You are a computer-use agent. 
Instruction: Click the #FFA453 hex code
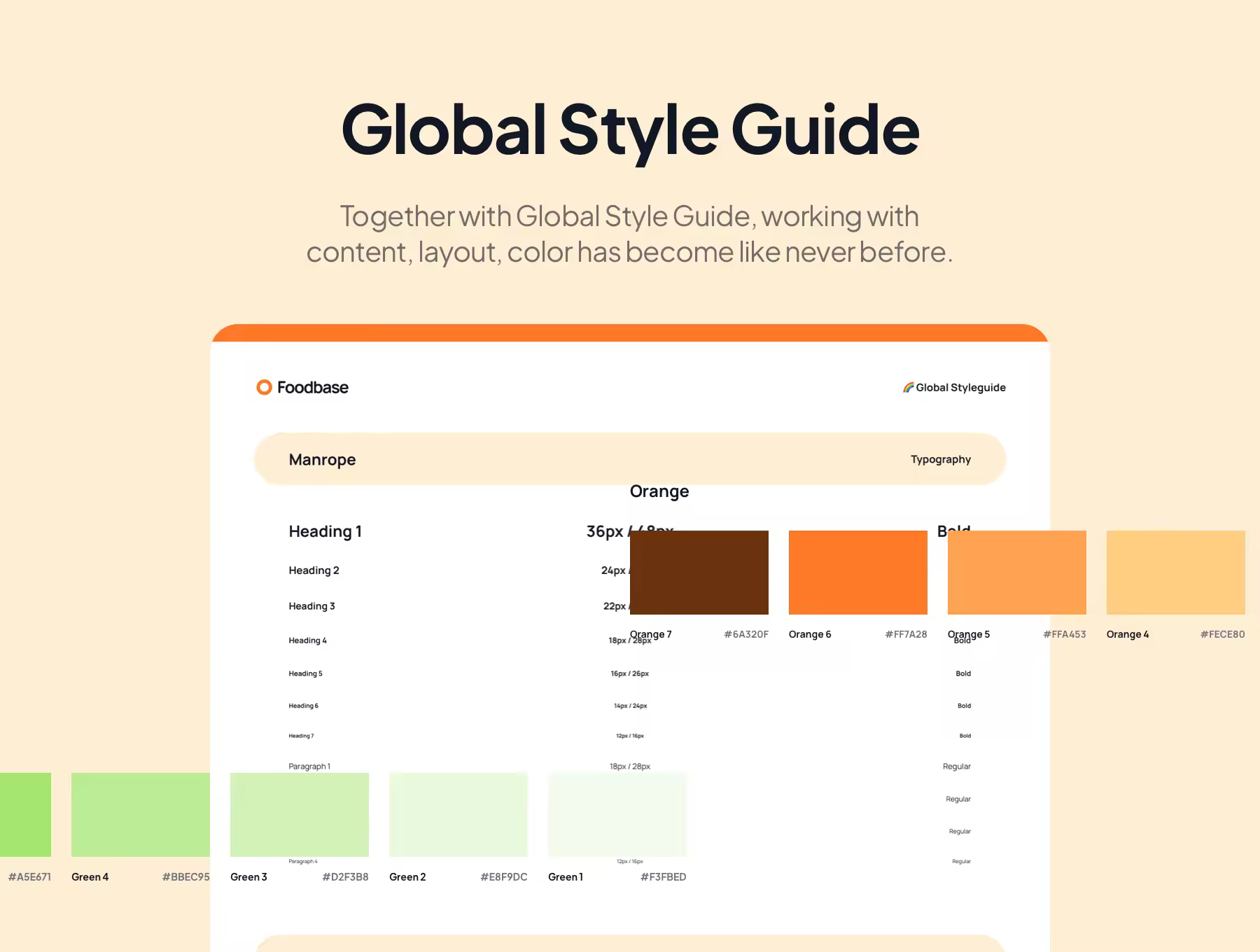click(x=1065, y=634)
